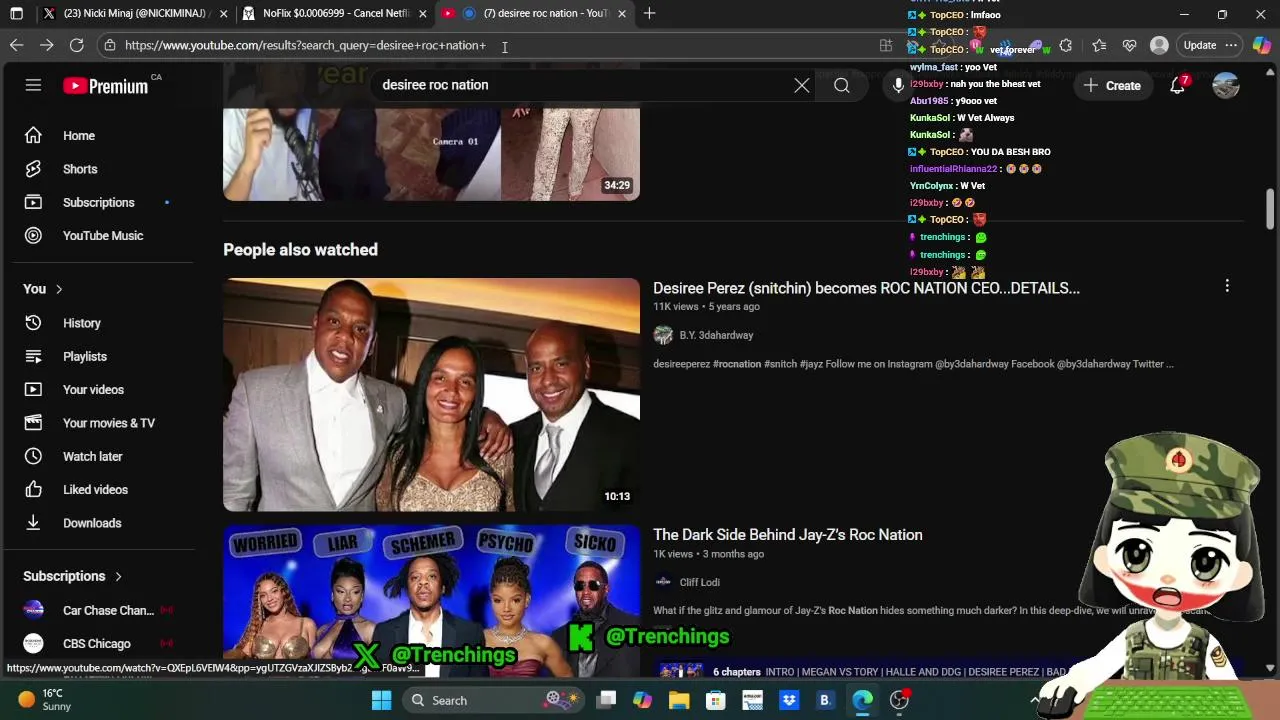1280x720 pixels.
Task: Click the Downloads arrow icon
Action: pos(33,523)
